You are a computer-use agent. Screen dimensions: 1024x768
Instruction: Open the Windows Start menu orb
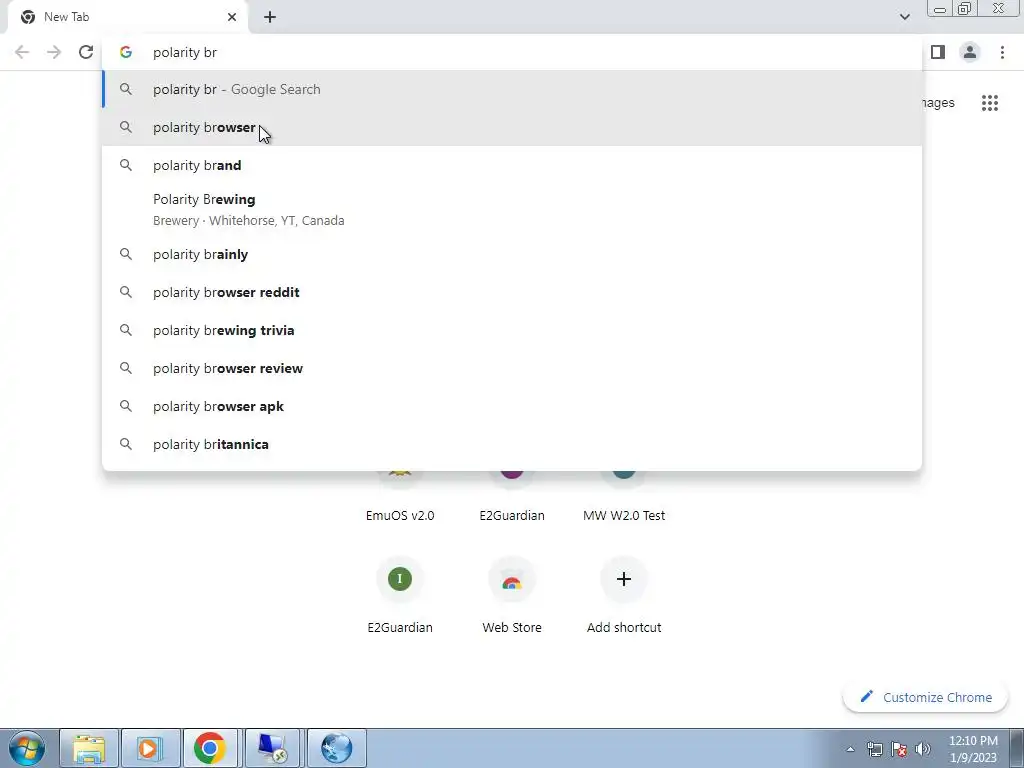(x=26, y=748)
